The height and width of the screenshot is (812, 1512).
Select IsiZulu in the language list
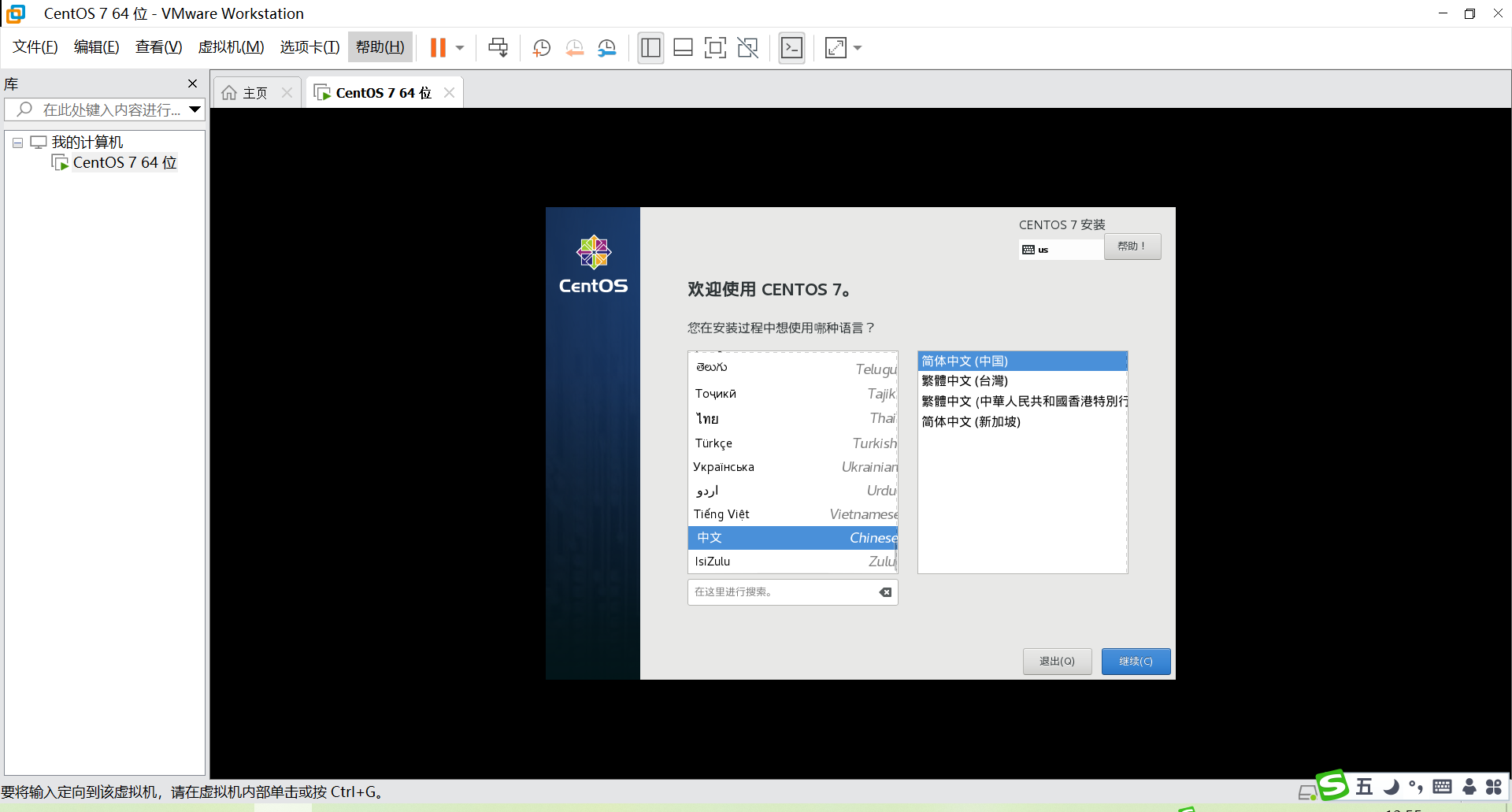[793, 562]
